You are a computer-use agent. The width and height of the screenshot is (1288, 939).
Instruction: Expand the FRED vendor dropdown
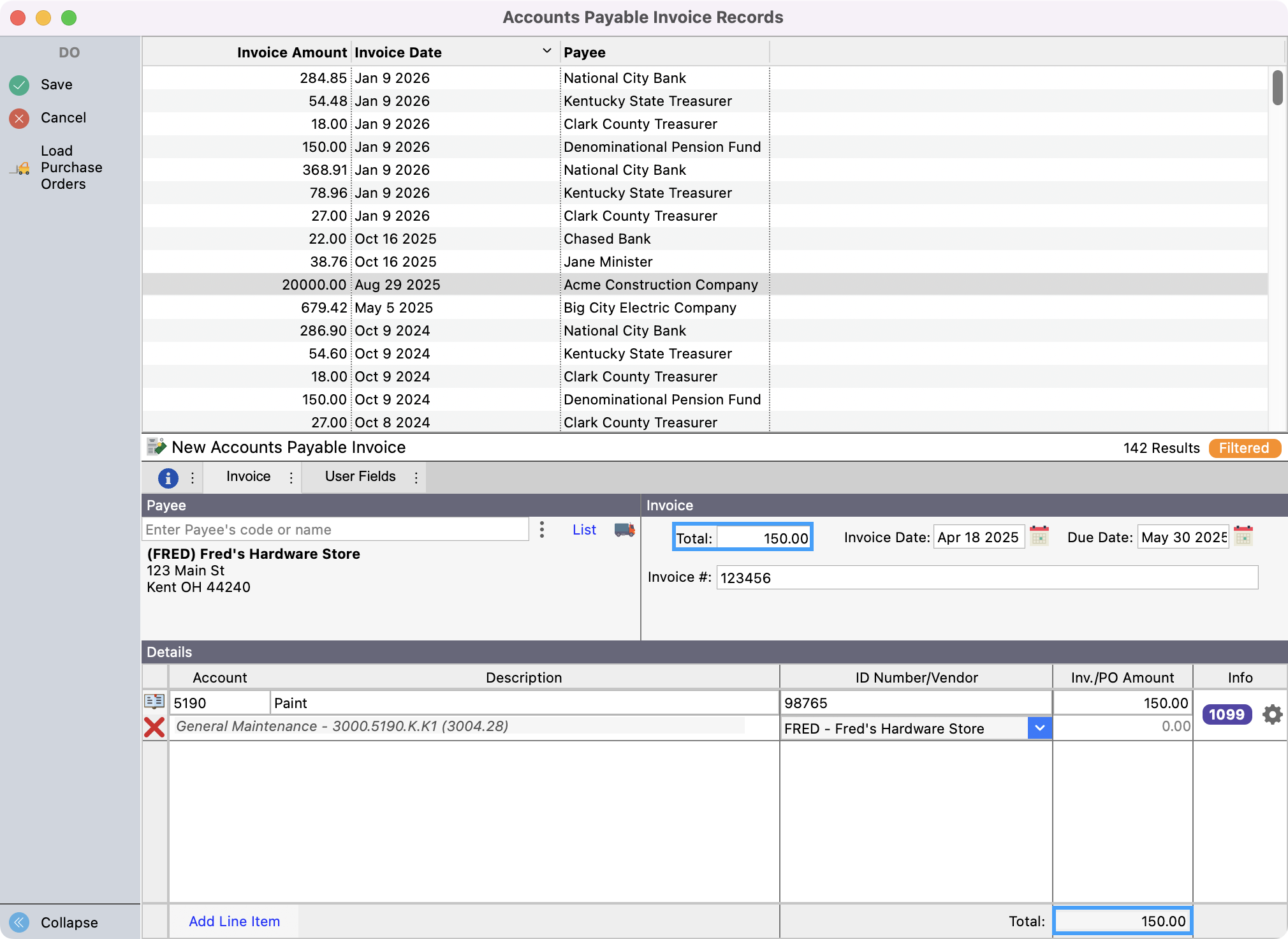(1039, 728)
